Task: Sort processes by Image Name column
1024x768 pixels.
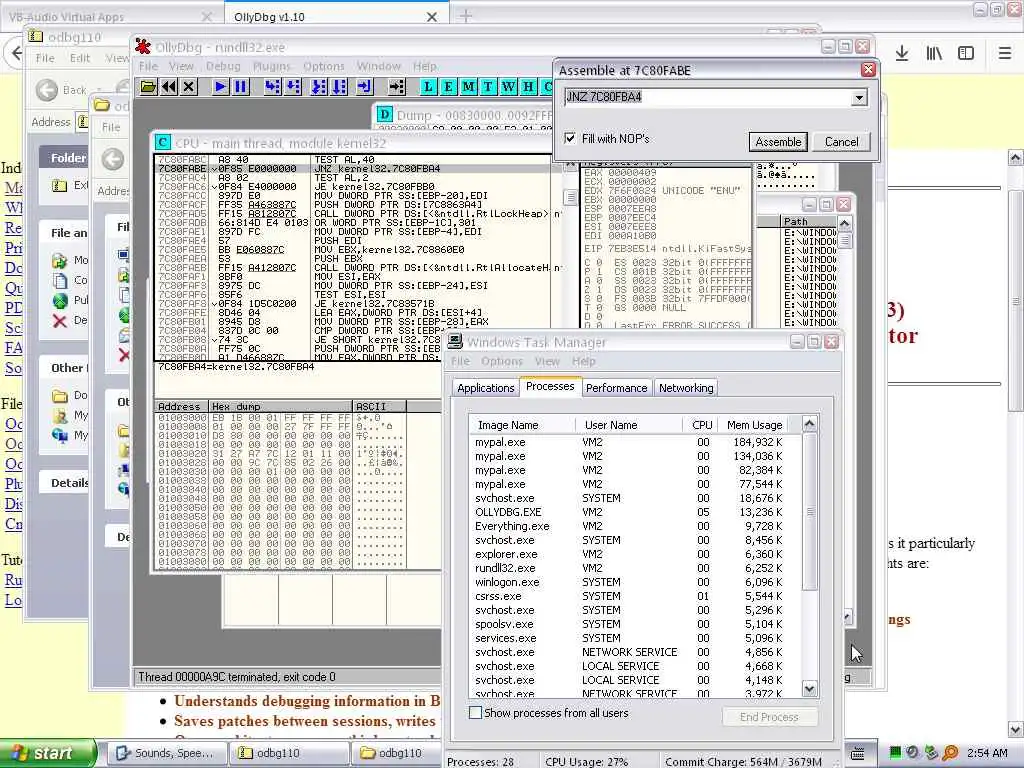Action: coord(522,424)
